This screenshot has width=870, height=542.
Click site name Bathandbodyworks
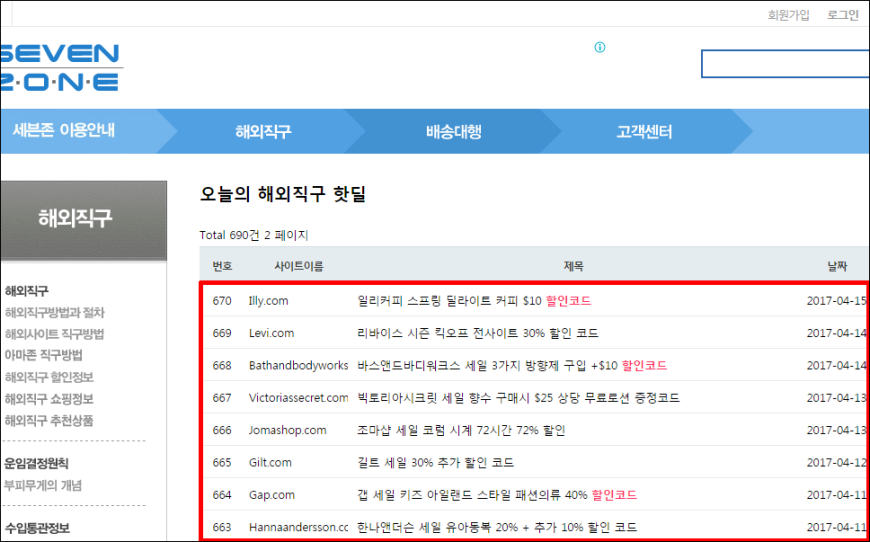[x=299, y=366]
